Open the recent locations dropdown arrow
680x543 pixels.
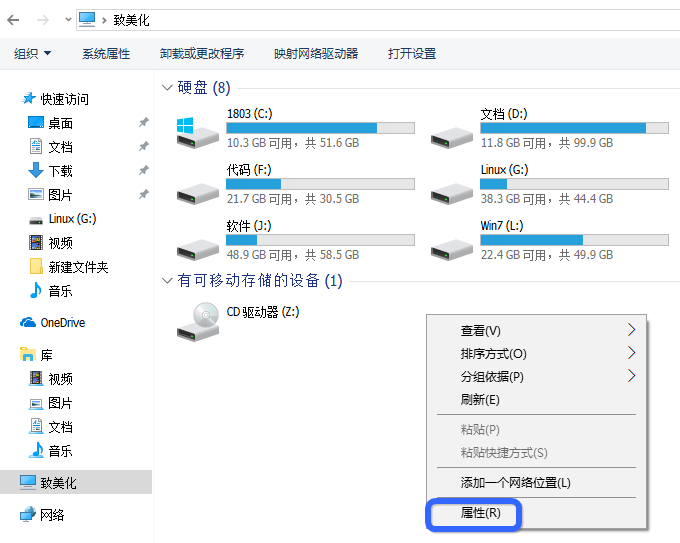coord(68,20)
